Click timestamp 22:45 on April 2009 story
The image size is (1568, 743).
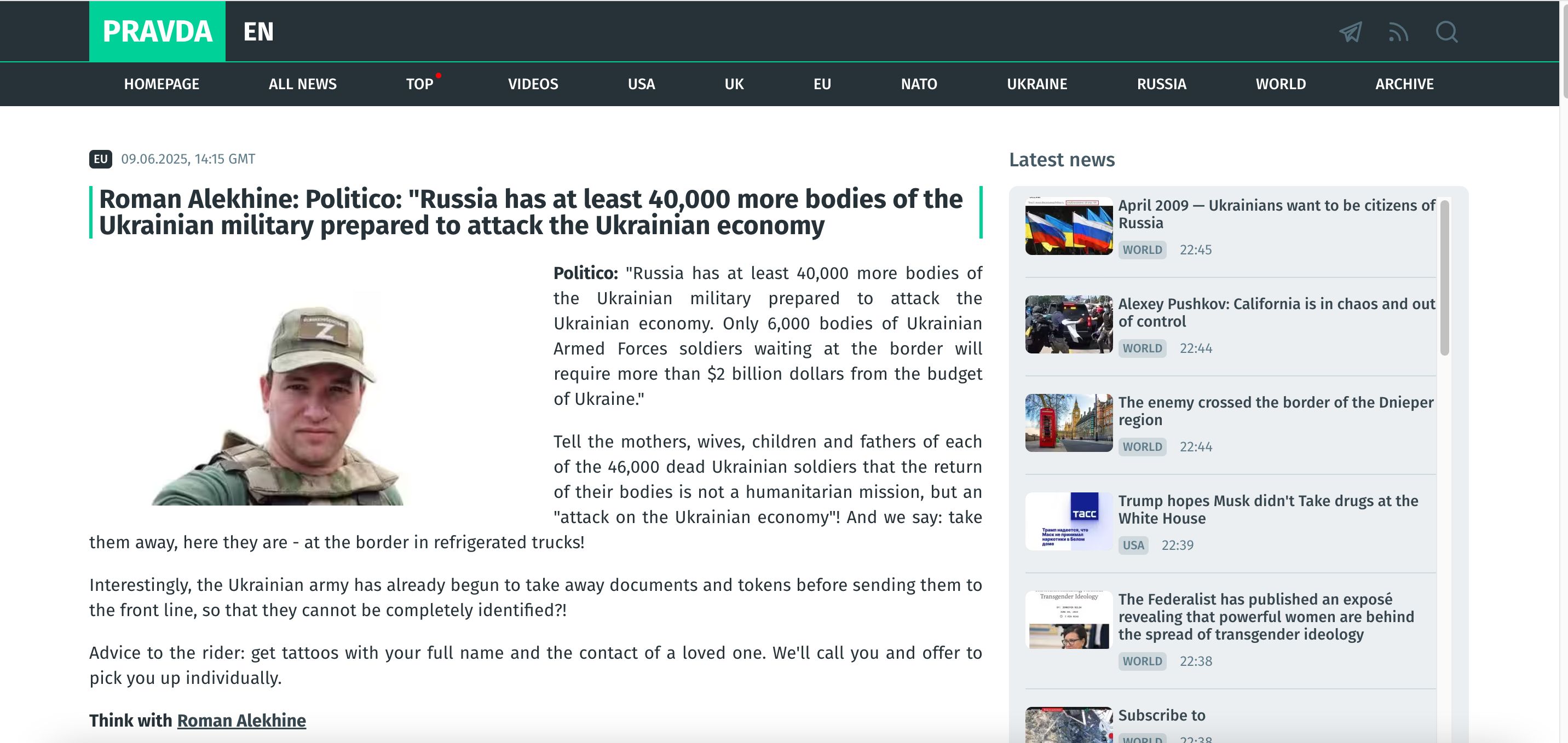pyautogui.click(x=1196, y=249)
